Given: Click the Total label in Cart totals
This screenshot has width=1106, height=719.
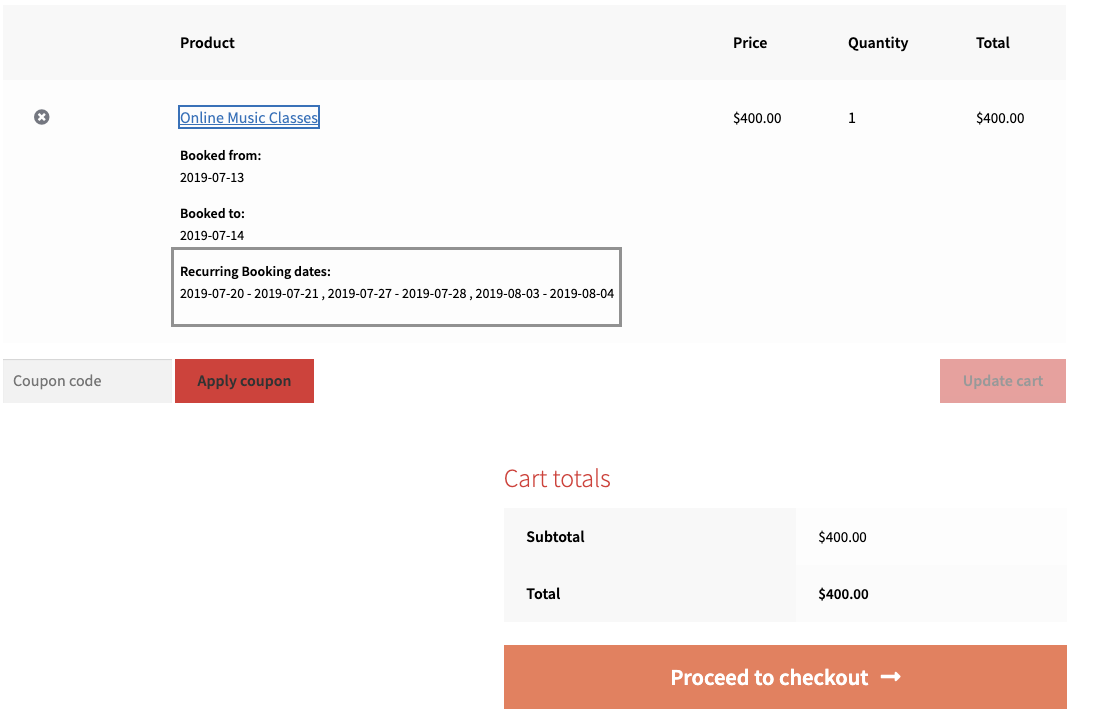Looking at the screenshot, I should click(543, 593).
